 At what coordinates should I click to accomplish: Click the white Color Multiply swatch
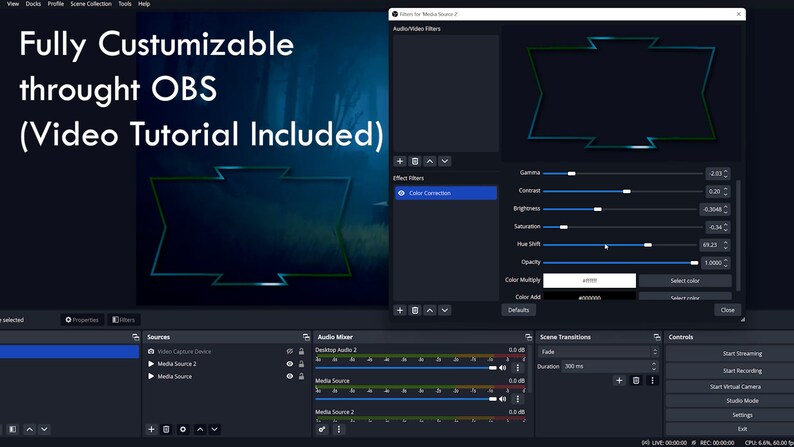[x=589, y=280]
